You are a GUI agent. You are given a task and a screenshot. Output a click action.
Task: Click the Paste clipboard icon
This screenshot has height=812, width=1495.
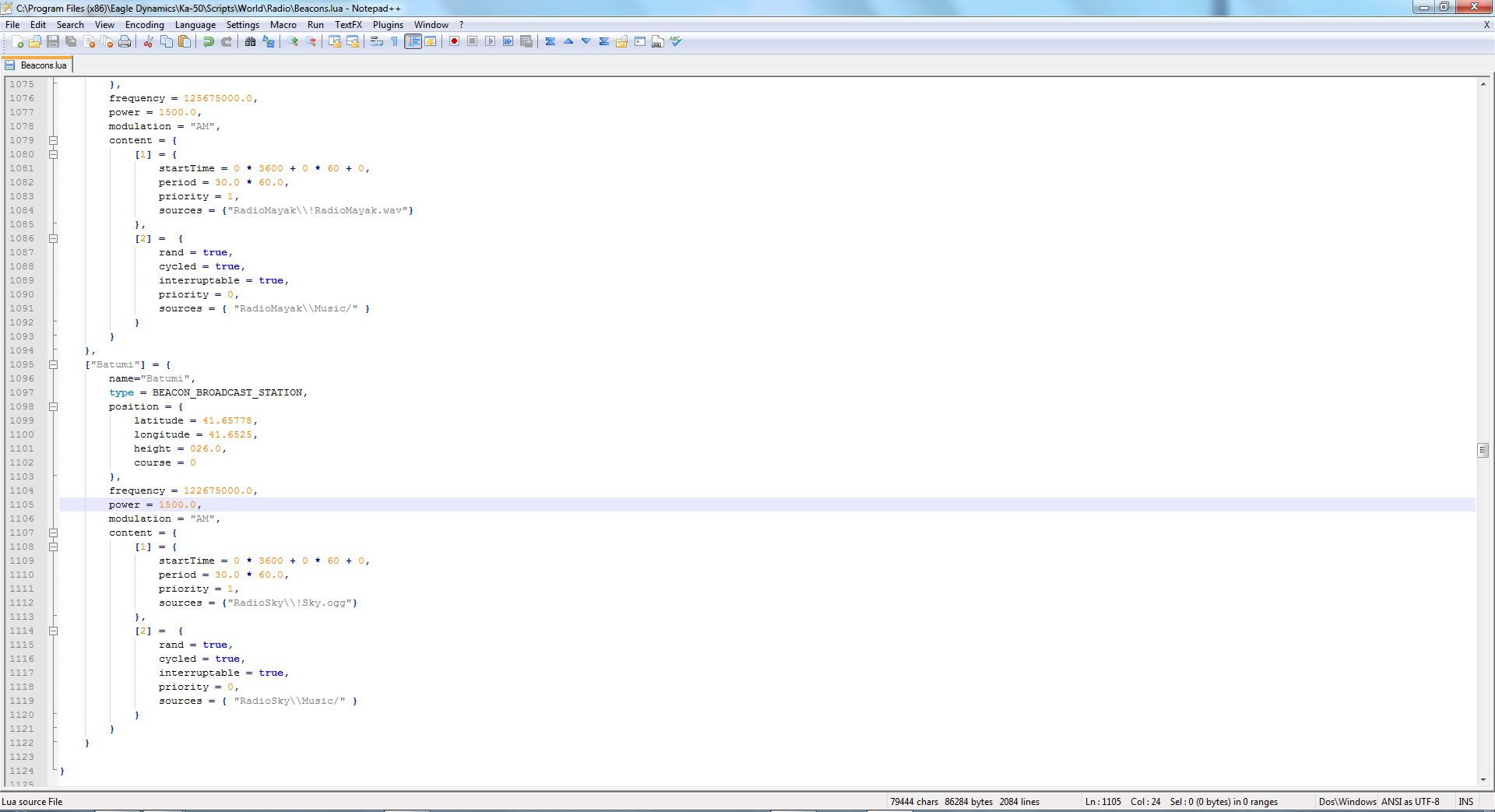click(185, 42)
